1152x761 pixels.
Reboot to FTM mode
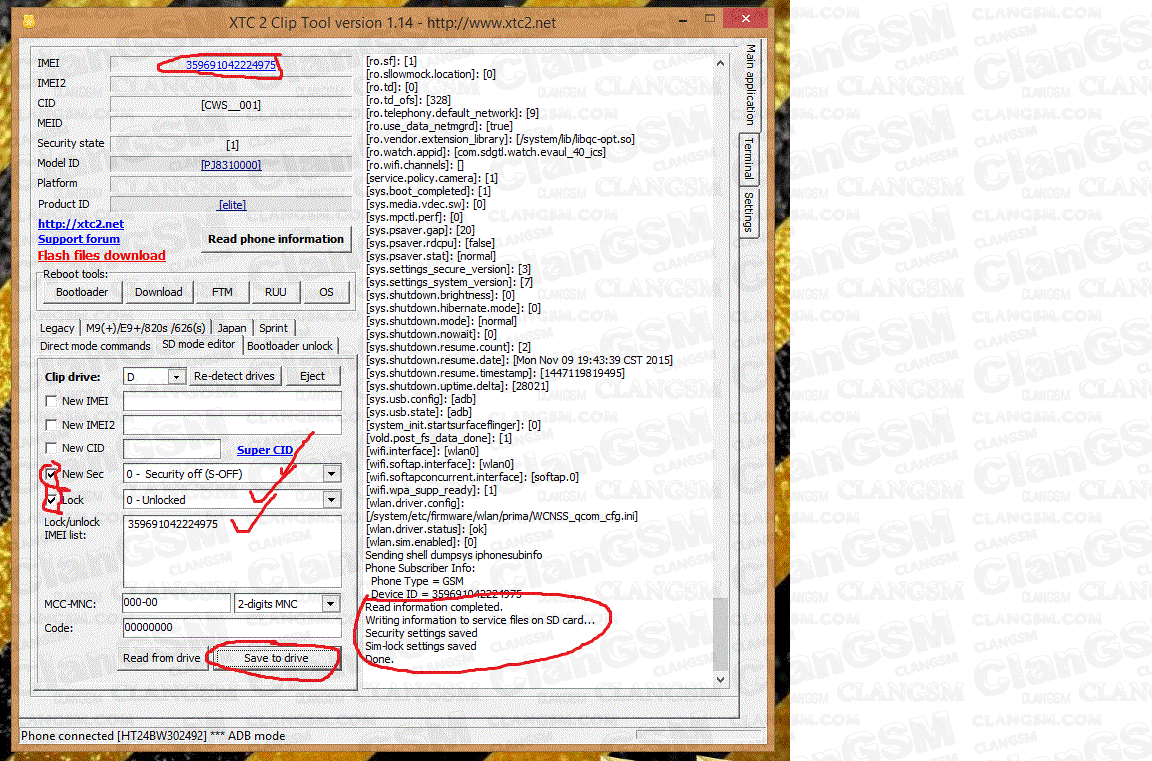[x=222, y=292]
